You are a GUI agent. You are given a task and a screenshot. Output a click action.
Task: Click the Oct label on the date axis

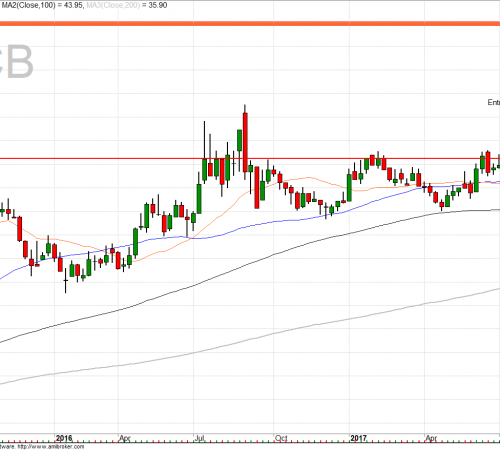pos(281,438)
